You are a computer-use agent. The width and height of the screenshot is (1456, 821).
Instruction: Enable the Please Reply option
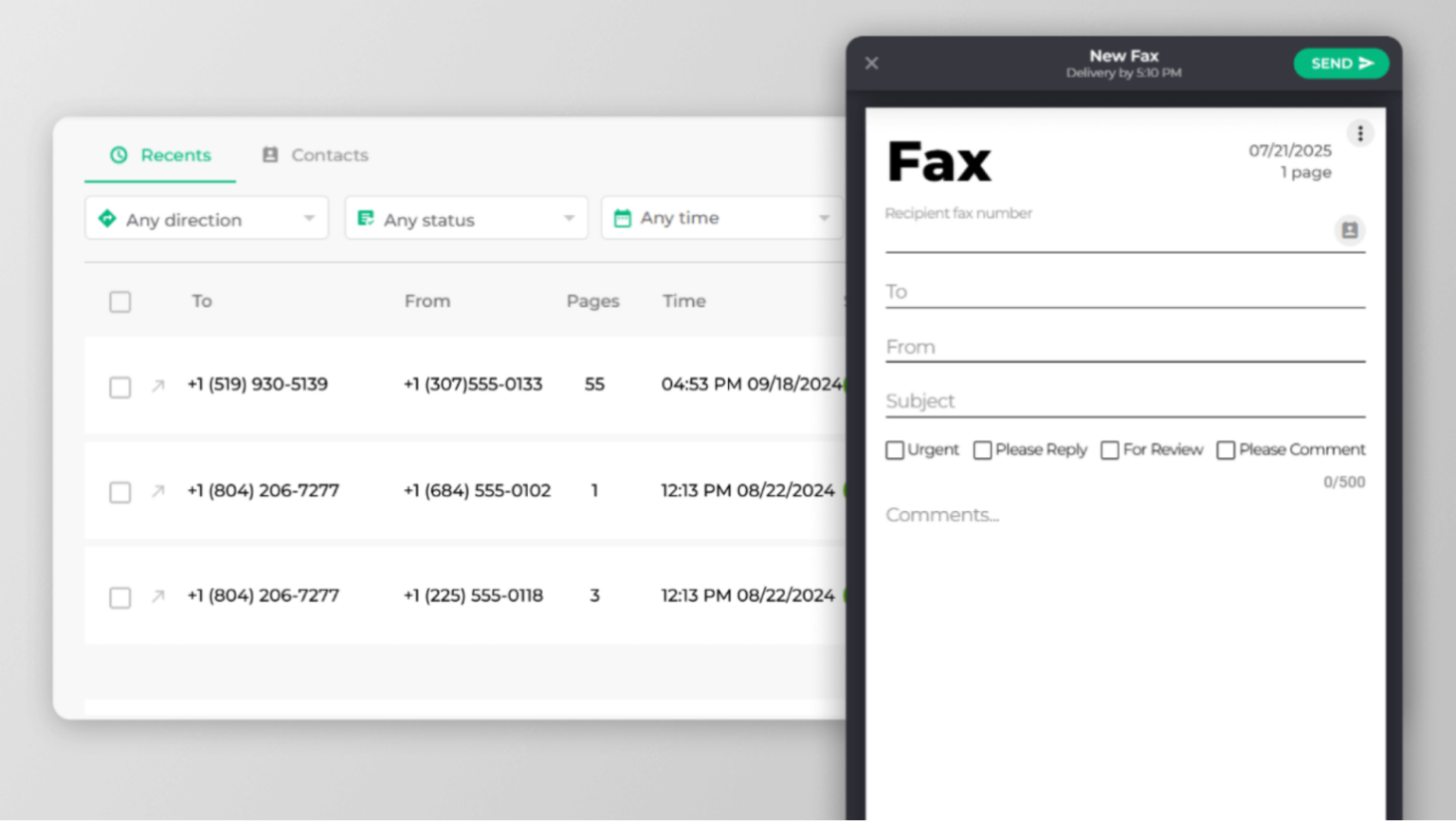[x=982, y=449]
